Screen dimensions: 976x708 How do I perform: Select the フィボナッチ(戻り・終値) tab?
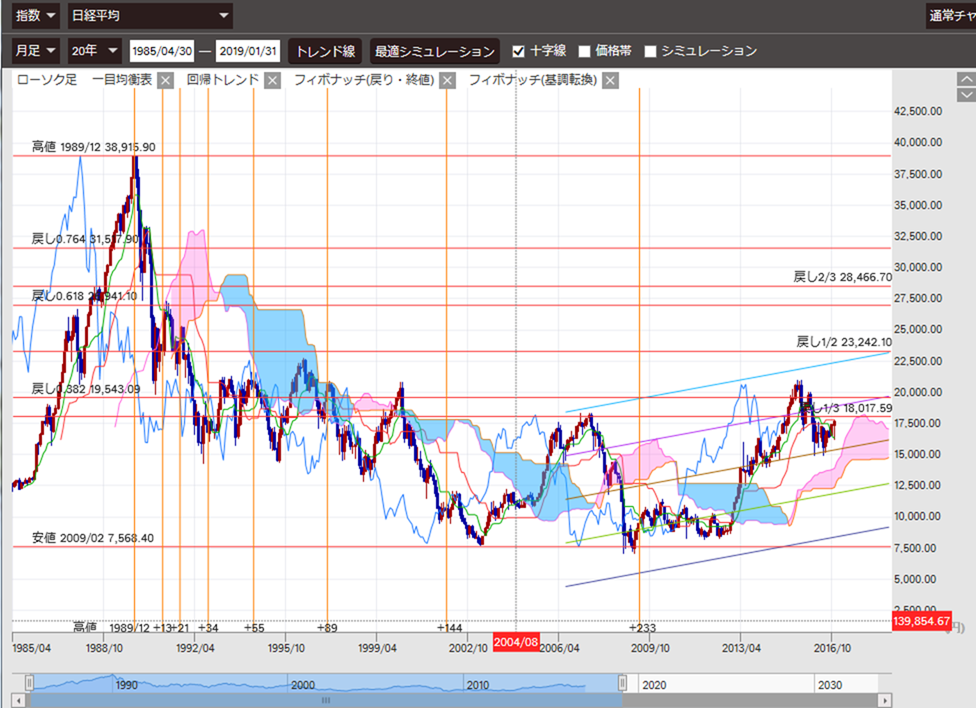(364, 80)
